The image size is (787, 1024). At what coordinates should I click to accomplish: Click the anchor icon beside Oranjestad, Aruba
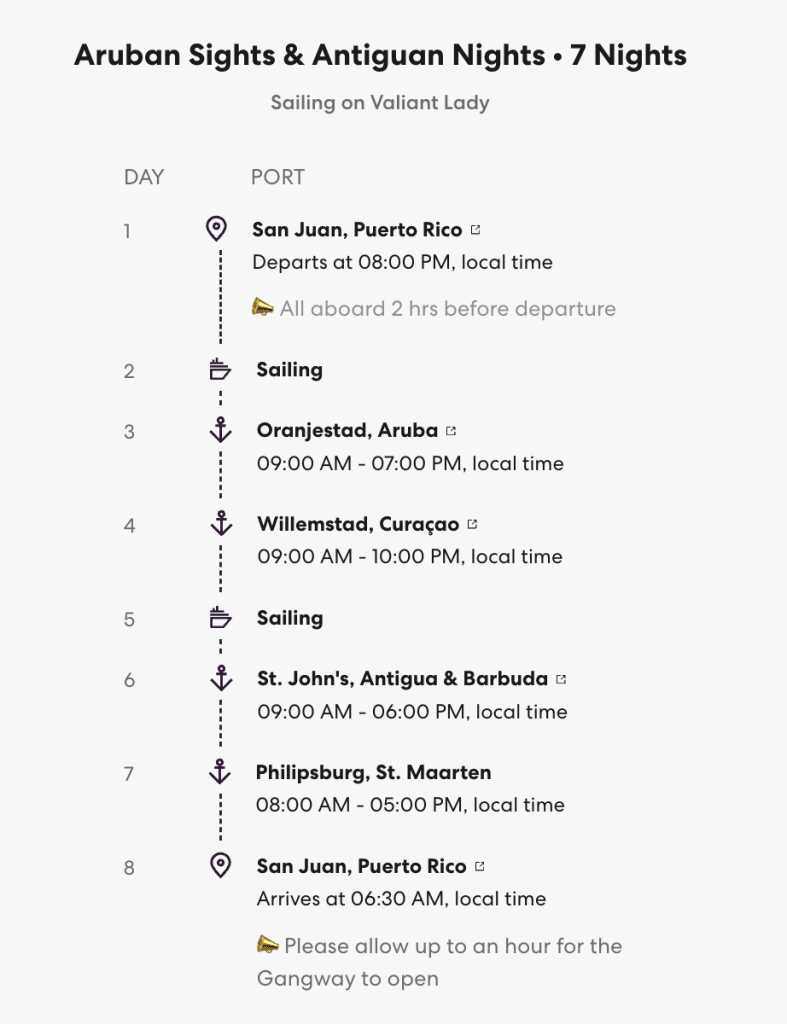[220, 430]
